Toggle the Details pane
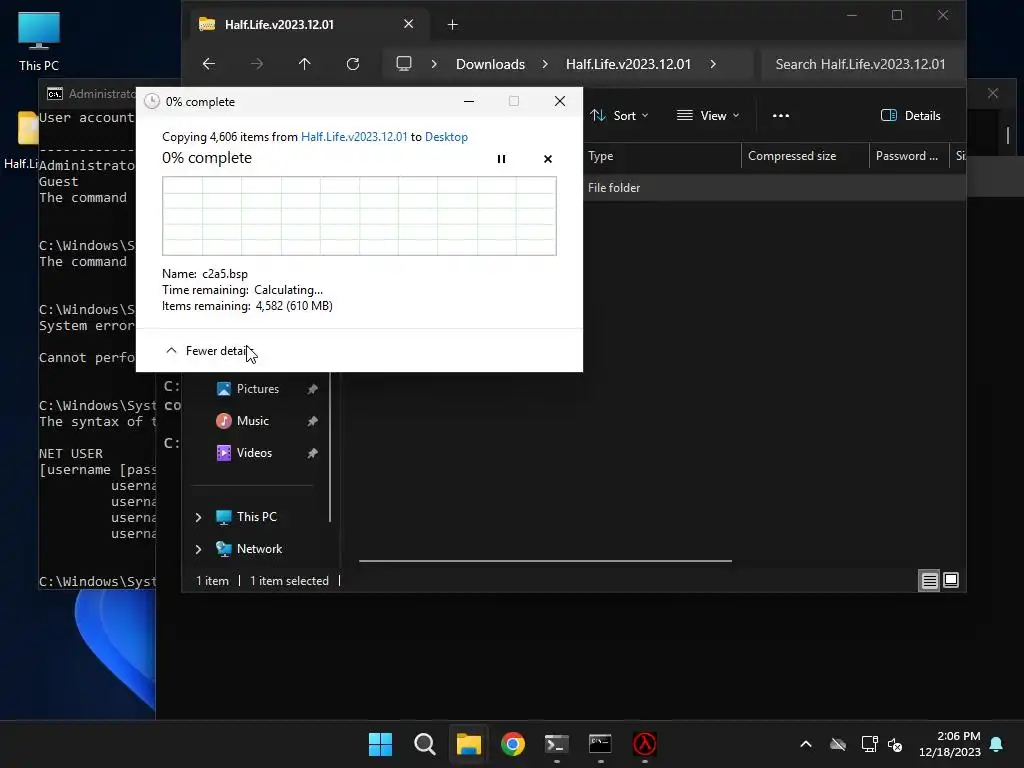1024x768 pixels. 911,116
